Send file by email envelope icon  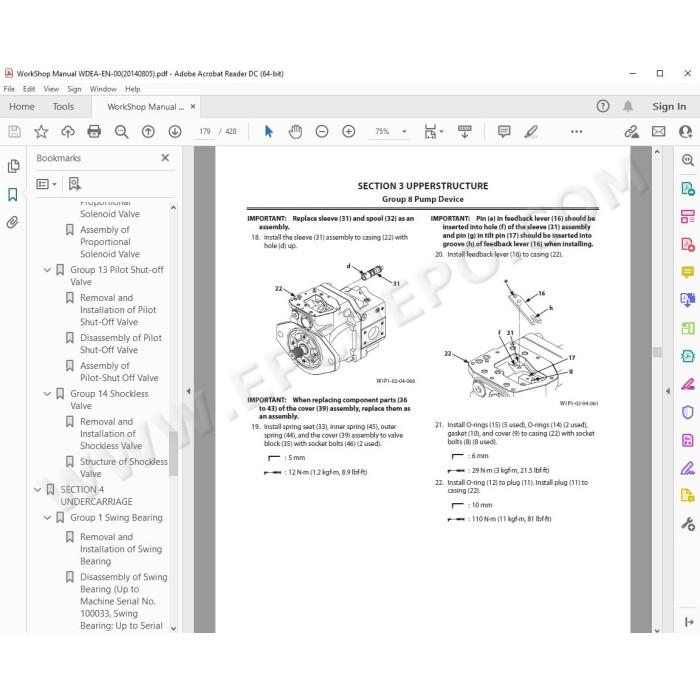658,131
